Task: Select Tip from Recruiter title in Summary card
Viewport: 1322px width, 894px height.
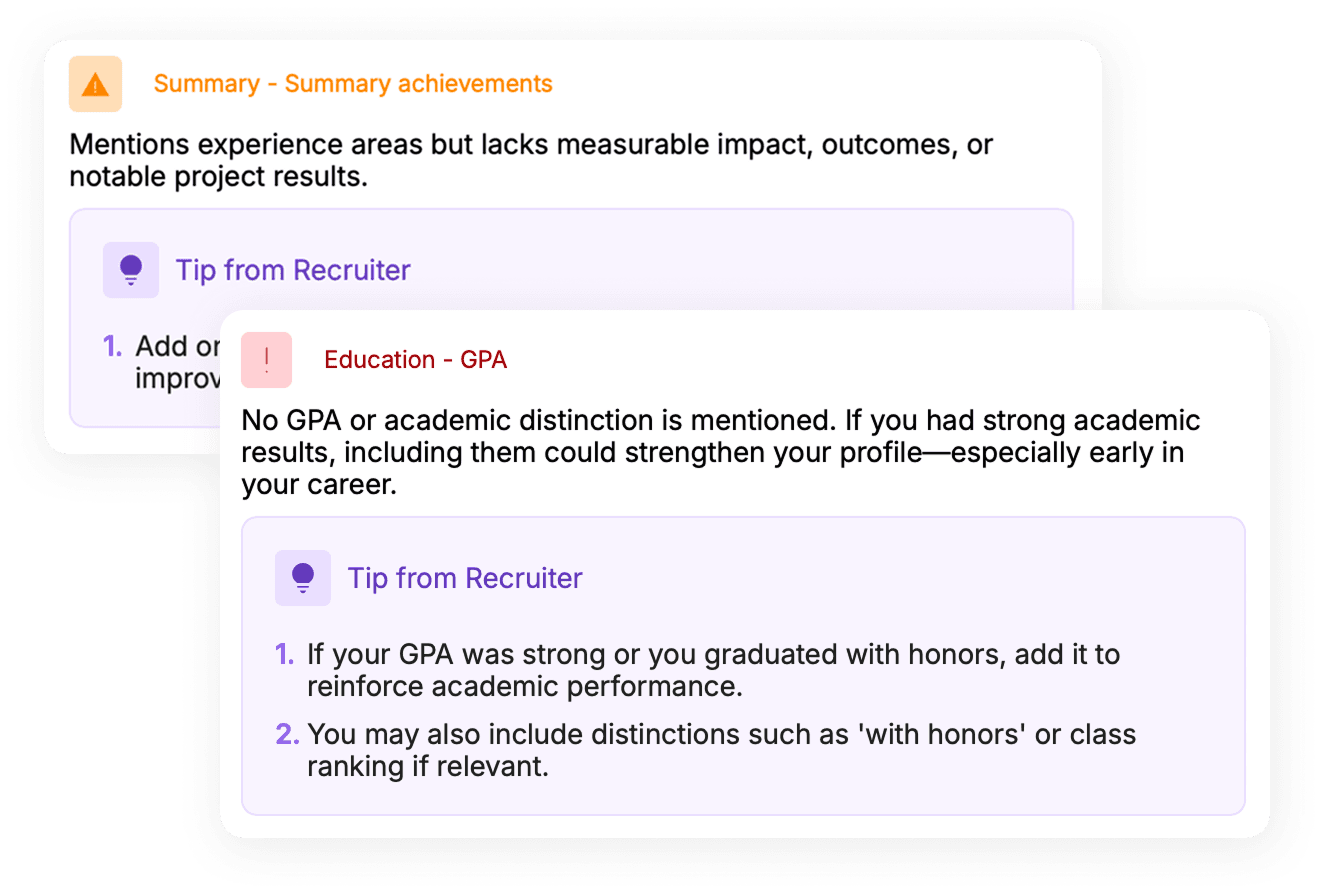Action: tap(293, 270)
